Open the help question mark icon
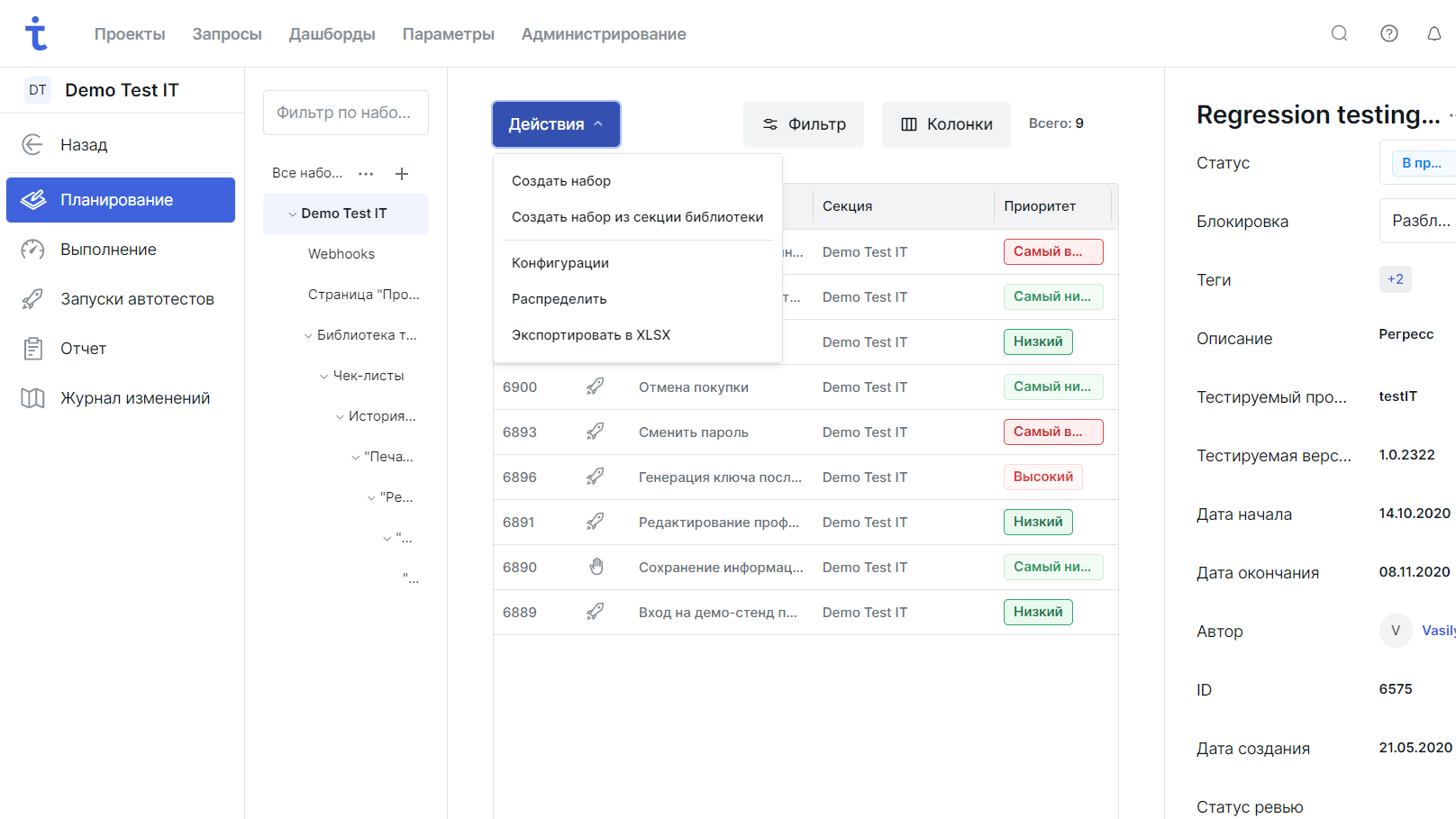 pos(1389,33)
